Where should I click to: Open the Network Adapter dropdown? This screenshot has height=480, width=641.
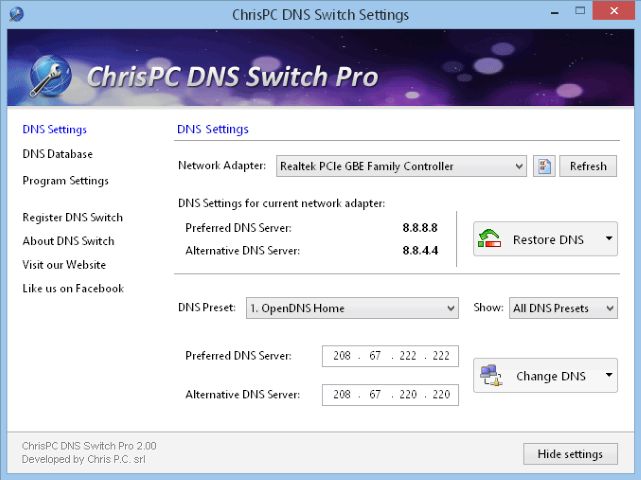[x=401, y=166]
